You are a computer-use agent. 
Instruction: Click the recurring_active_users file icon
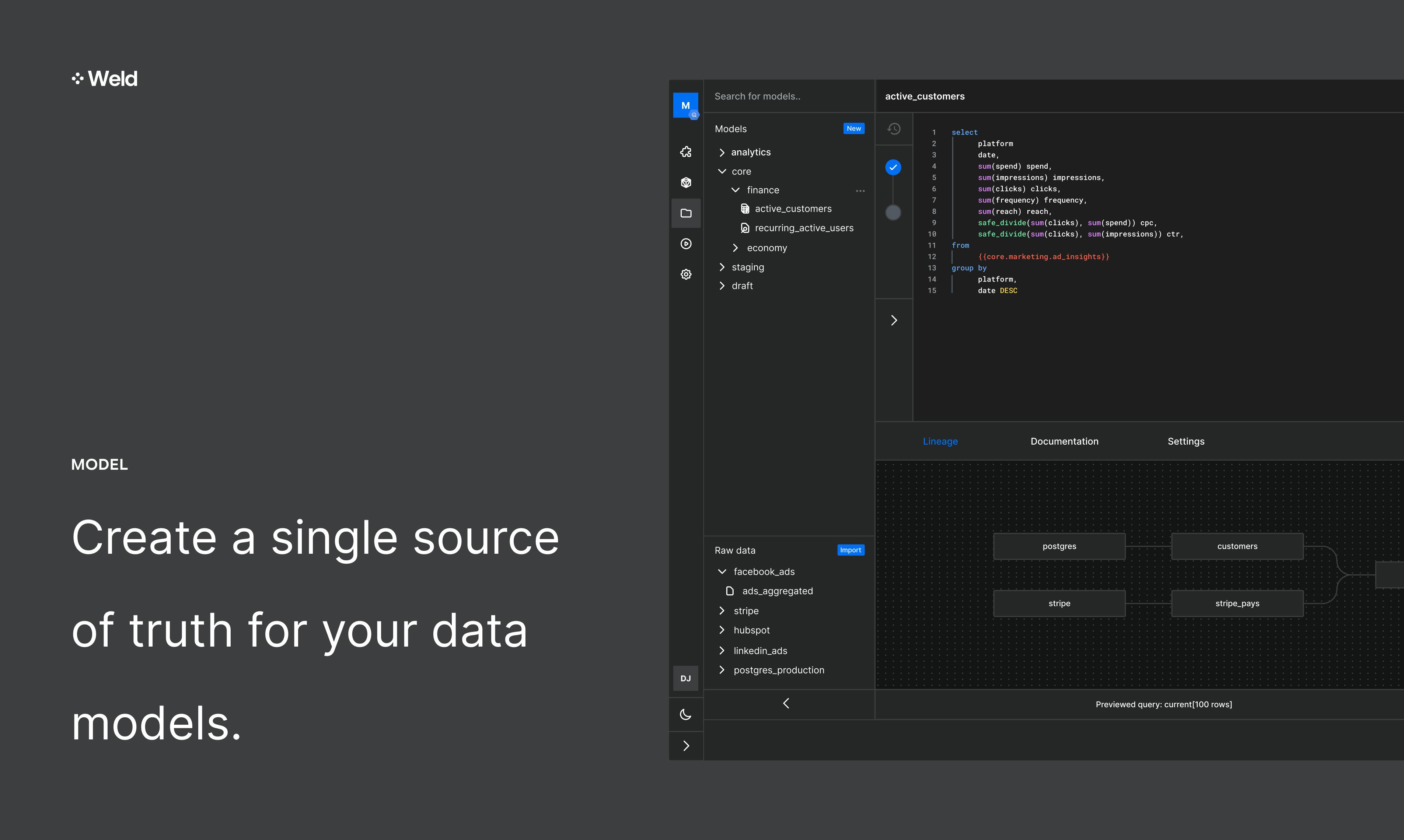point(745,228)
